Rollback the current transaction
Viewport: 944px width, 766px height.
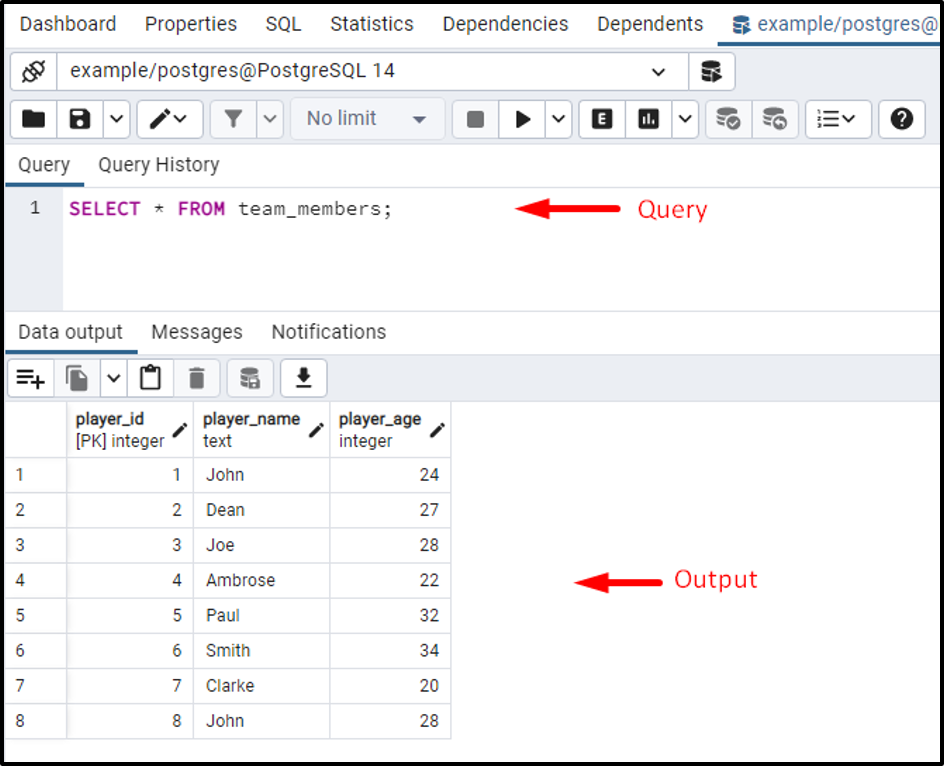tap(772, 119)
